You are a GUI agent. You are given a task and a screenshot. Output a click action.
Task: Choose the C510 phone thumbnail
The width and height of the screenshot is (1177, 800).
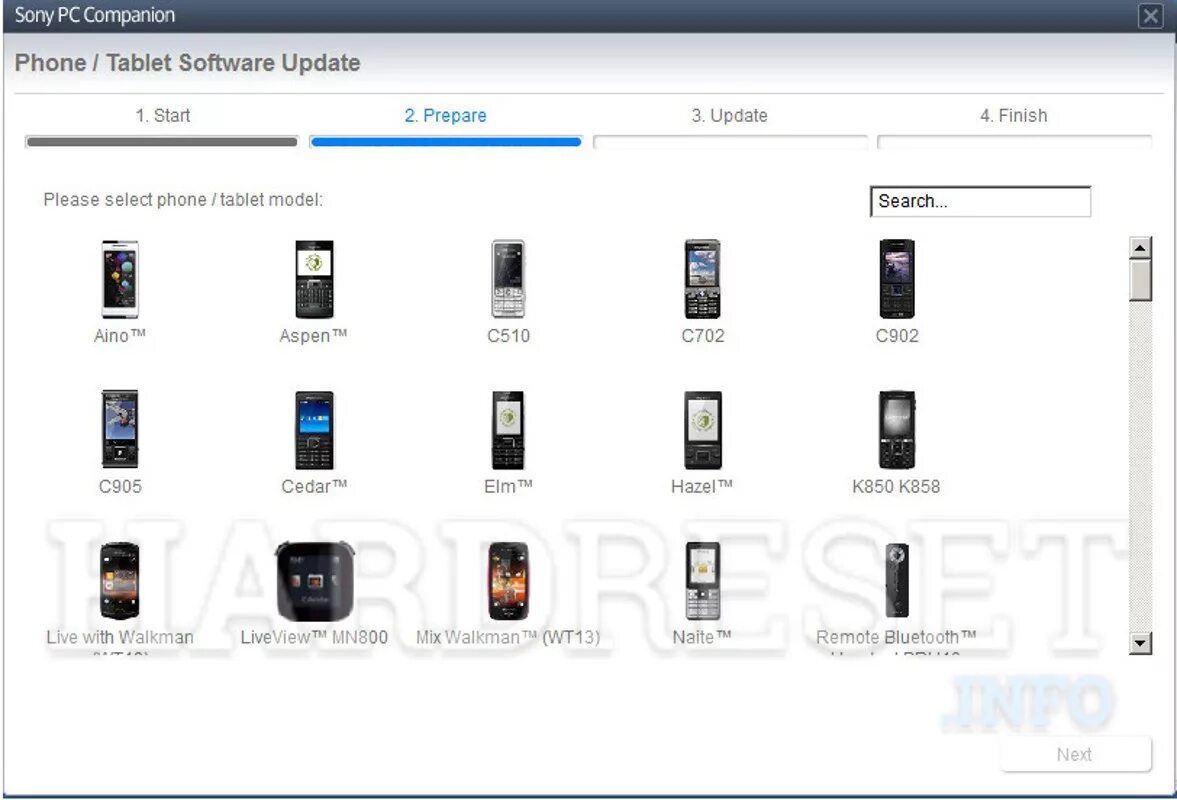pos(508,279)
